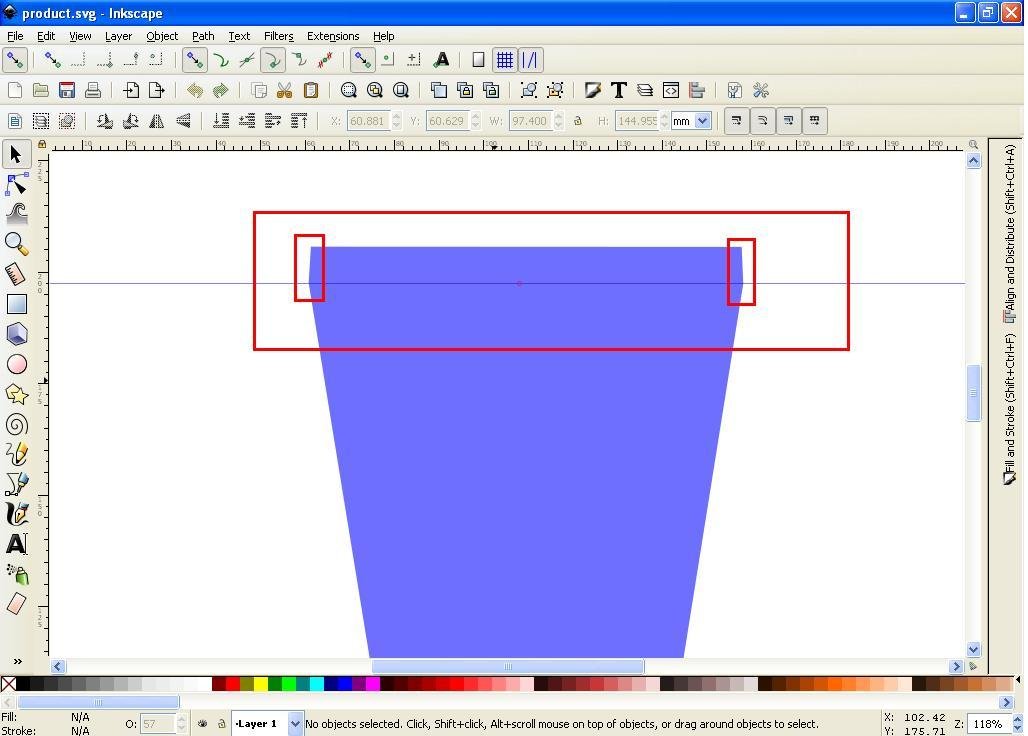Toggle the page grid visibility
The image size is (1028, 736).
click(x=505, y=60)
